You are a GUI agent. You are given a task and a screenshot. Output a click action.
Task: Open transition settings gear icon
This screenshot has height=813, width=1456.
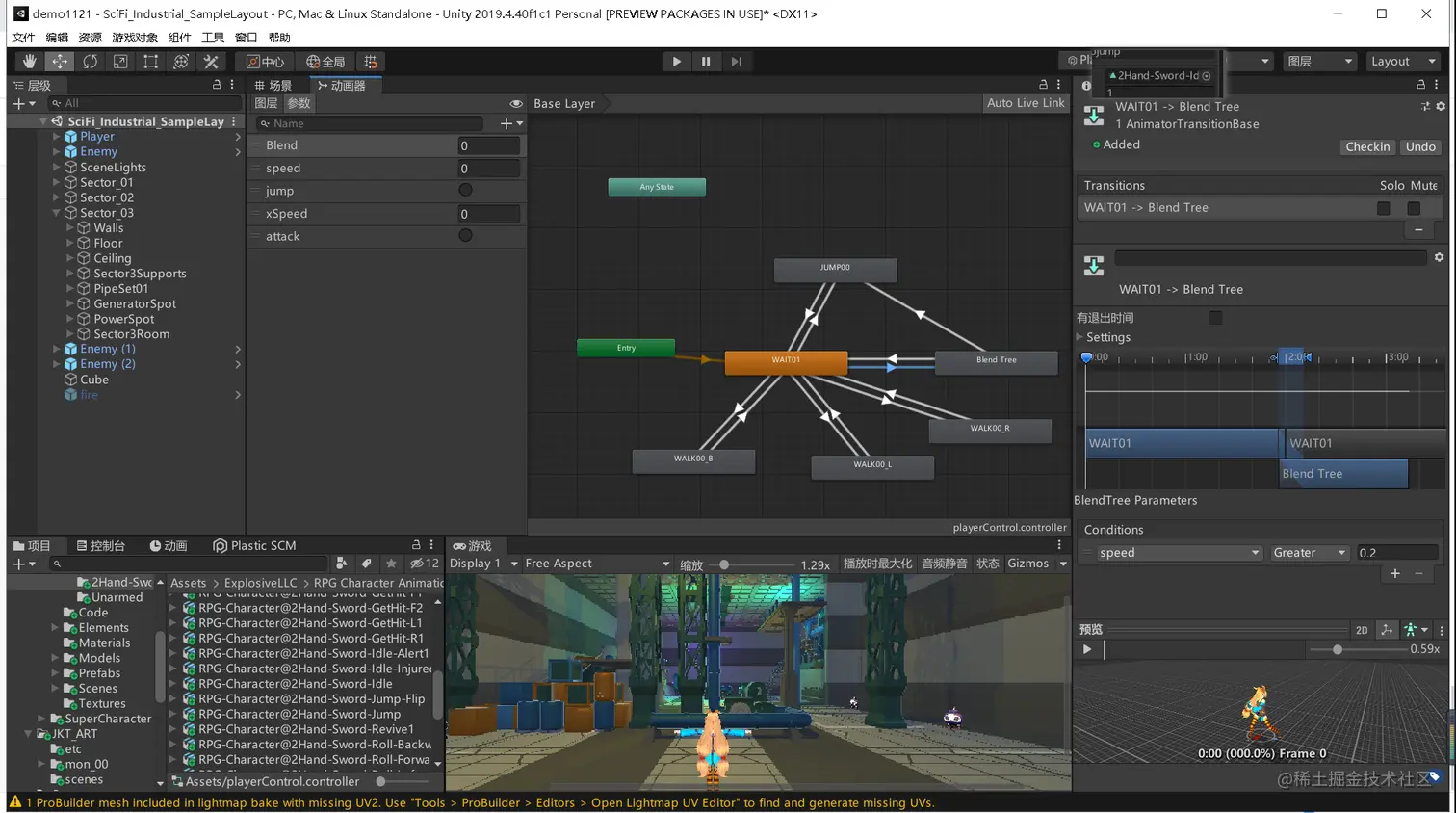(1439, 257)
